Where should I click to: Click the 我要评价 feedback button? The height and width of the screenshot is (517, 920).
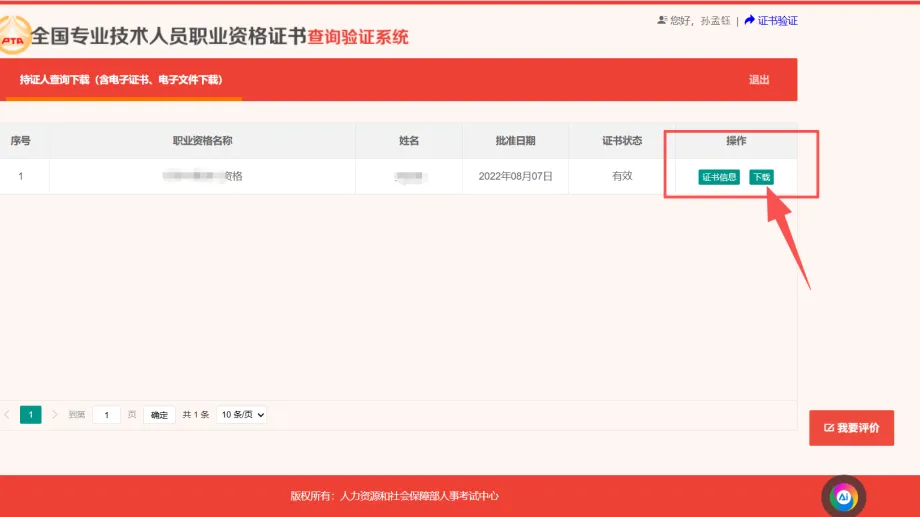(851, 428)
